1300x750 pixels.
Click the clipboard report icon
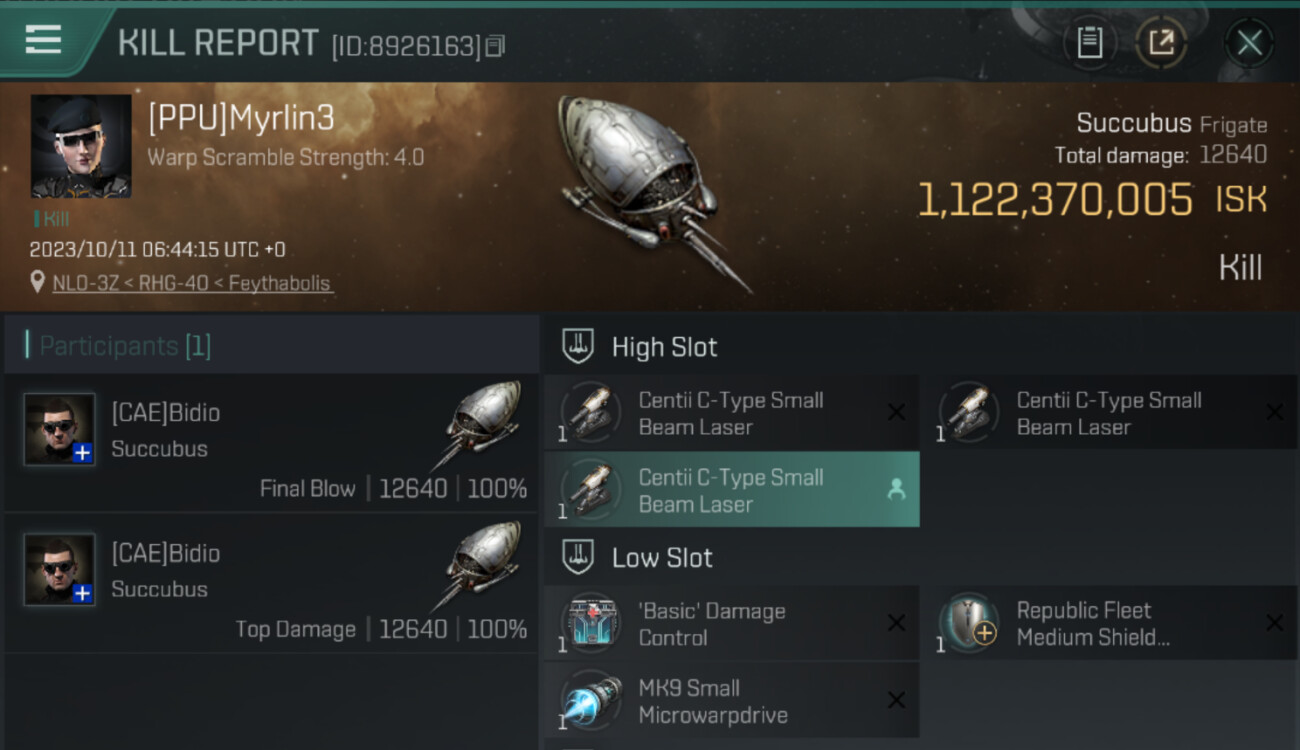(1089, 43)
